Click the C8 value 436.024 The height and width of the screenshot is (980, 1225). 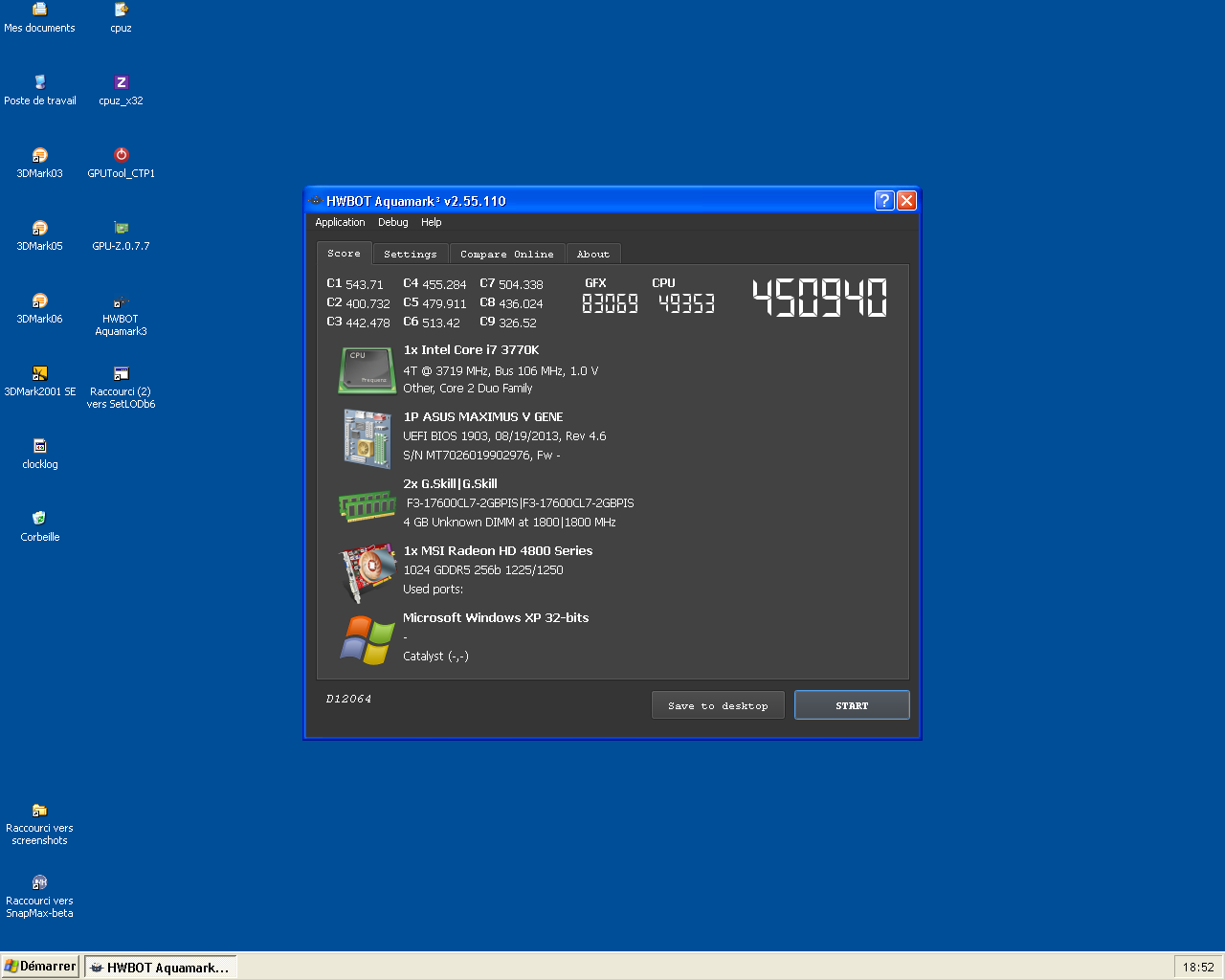click(x=521, y=303)
